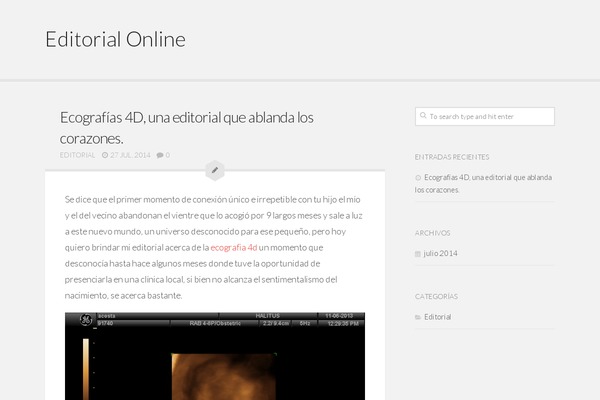Viewport: 600px width, 400px height.
Task: Follow the red ecografia 4d link
Action: [x=234, y=248]
